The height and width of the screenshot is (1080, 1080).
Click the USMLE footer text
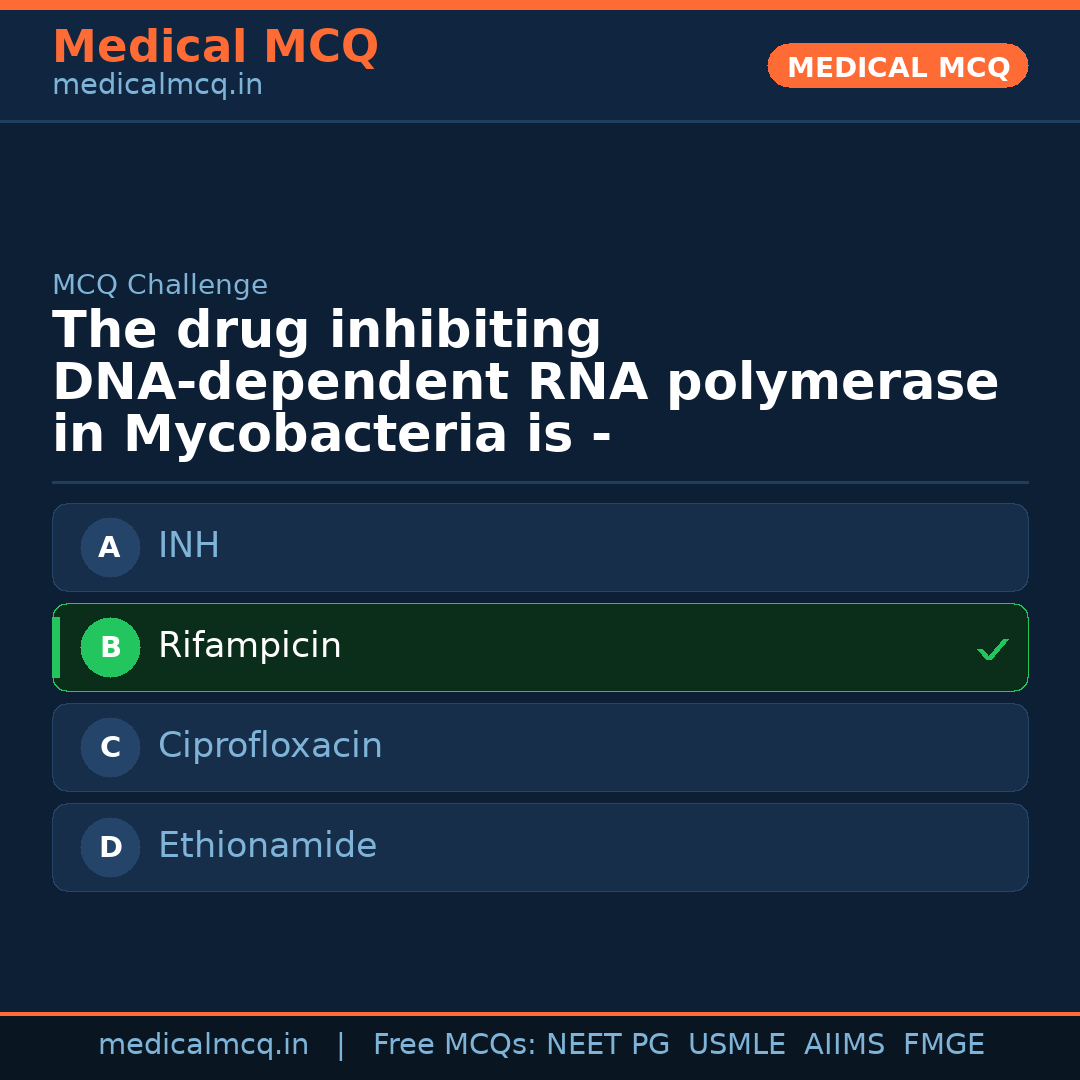737,1045
